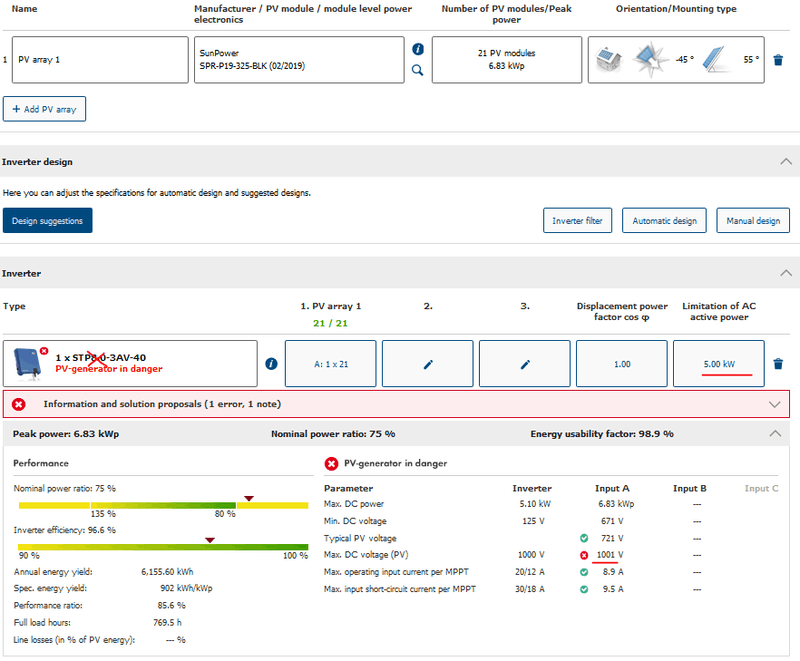The width and height of the screenshot is (800, 661).
Task: Click the info icon next to inverter type
Action: tap(271, 364)
